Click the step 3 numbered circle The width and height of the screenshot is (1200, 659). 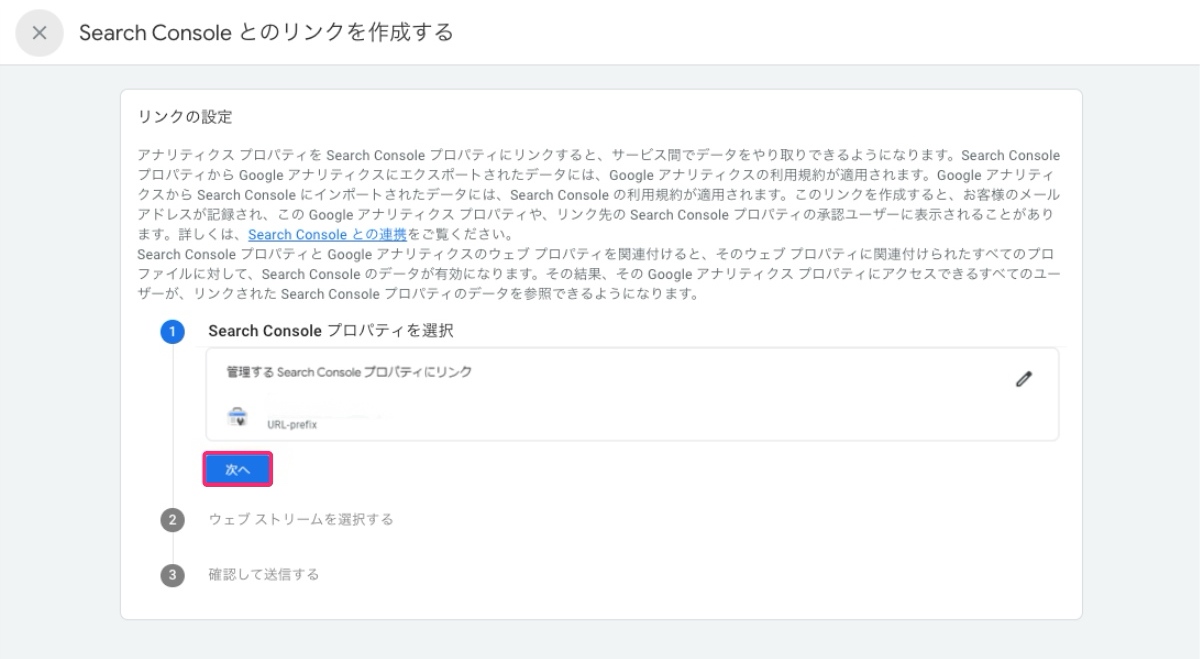(x=172, y=574)
